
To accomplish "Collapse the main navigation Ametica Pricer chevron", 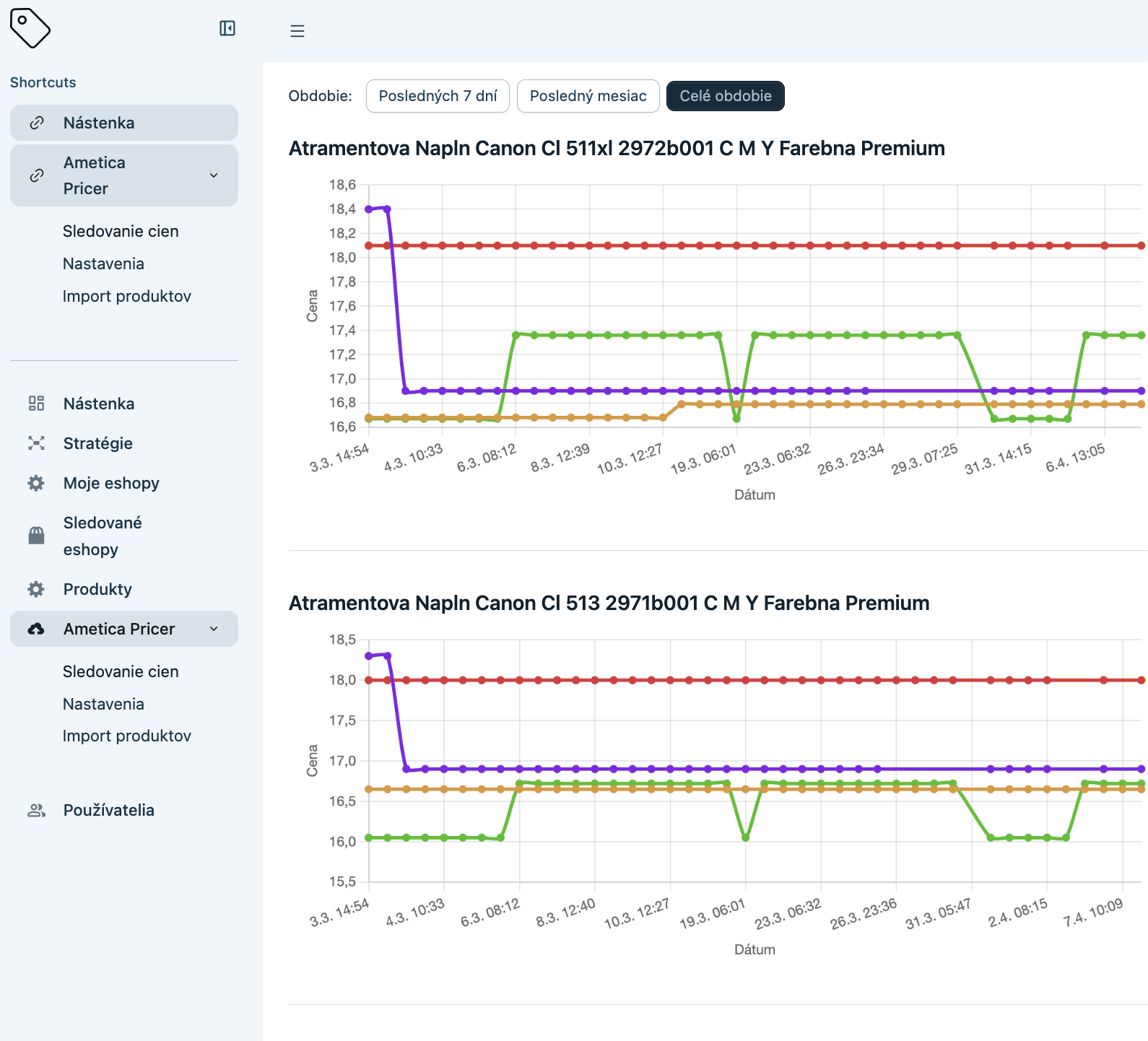I will (214, 629).
